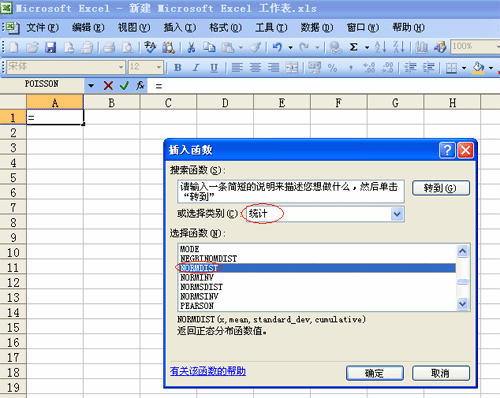Toggle bold formatting
This screenshot has height=398, width=500.
click(178, 68)
